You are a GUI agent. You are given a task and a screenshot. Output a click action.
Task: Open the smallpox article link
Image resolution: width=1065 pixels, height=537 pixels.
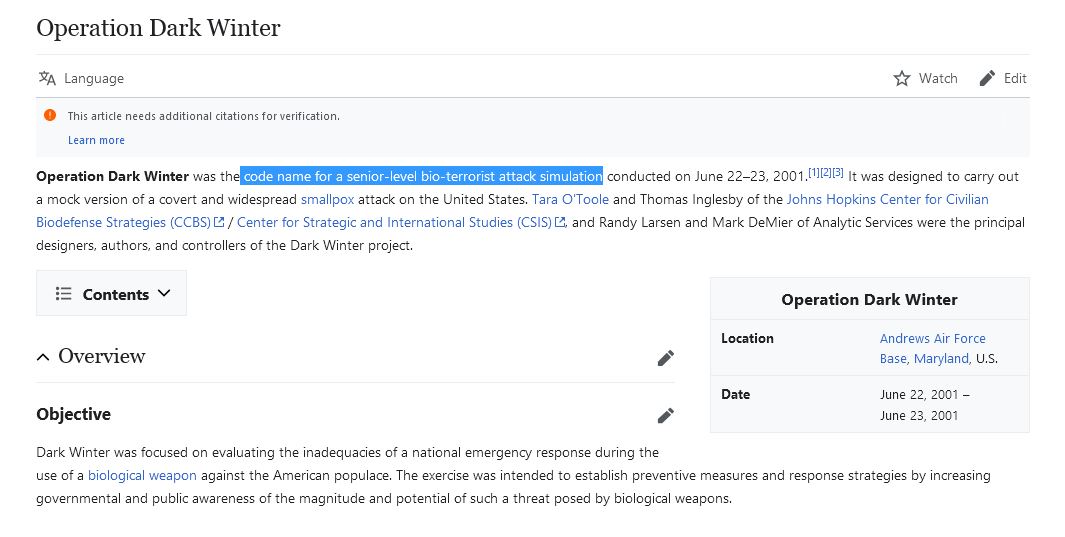pos(327,199)
